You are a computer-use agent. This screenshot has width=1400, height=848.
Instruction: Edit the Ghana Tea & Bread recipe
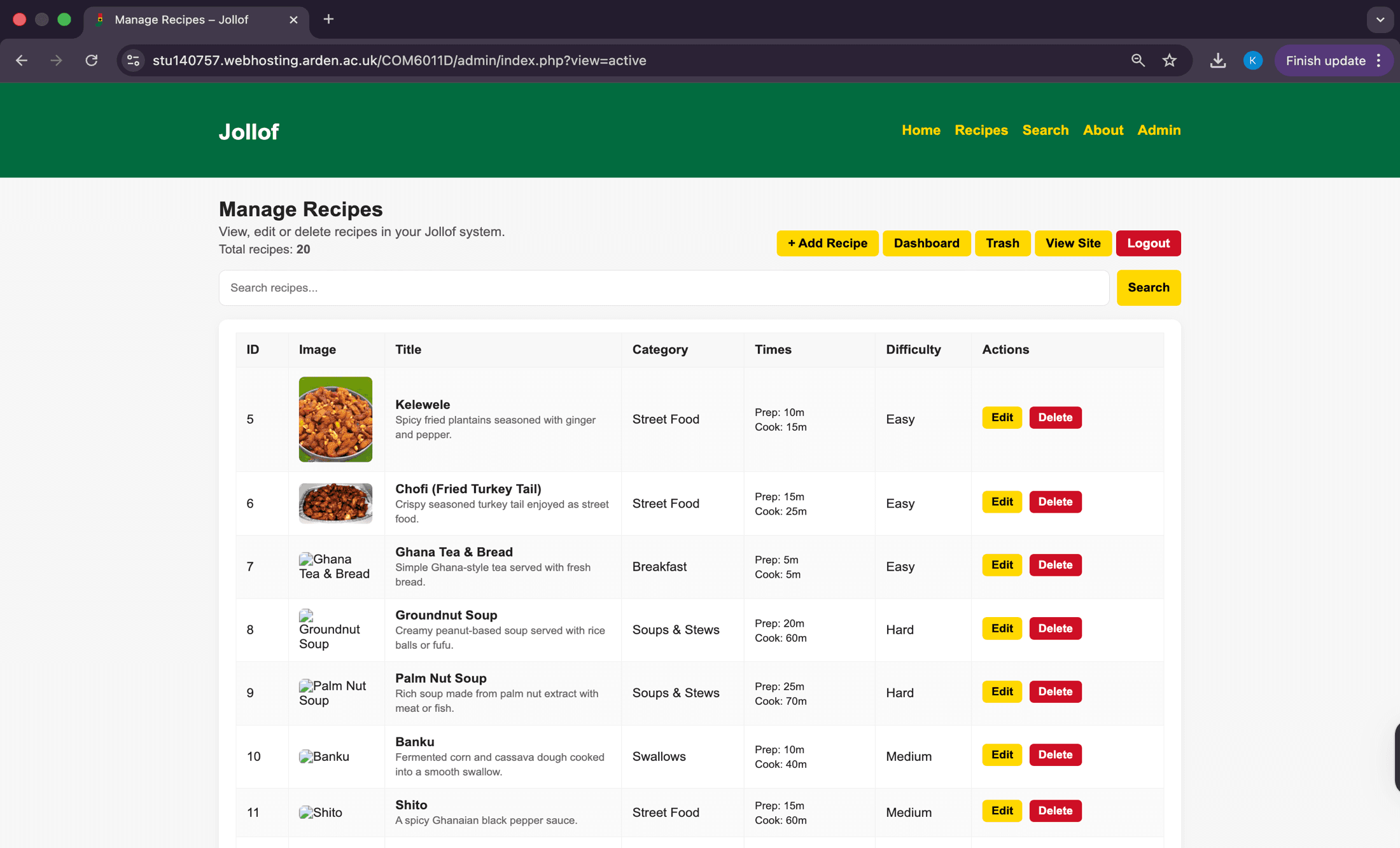coord(1002,565)
